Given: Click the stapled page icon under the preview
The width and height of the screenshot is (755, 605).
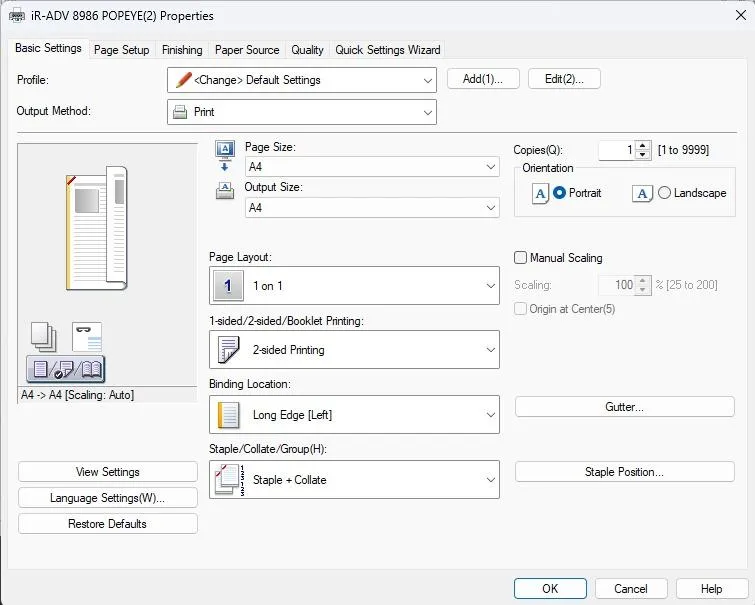Looking at the screenshot, I should click(x=87, y=337).
